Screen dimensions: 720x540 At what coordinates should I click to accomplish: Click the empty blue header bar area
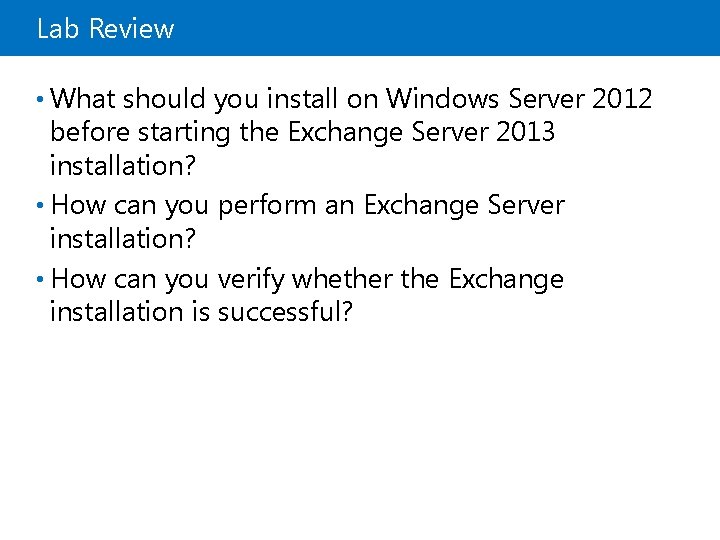450,28
